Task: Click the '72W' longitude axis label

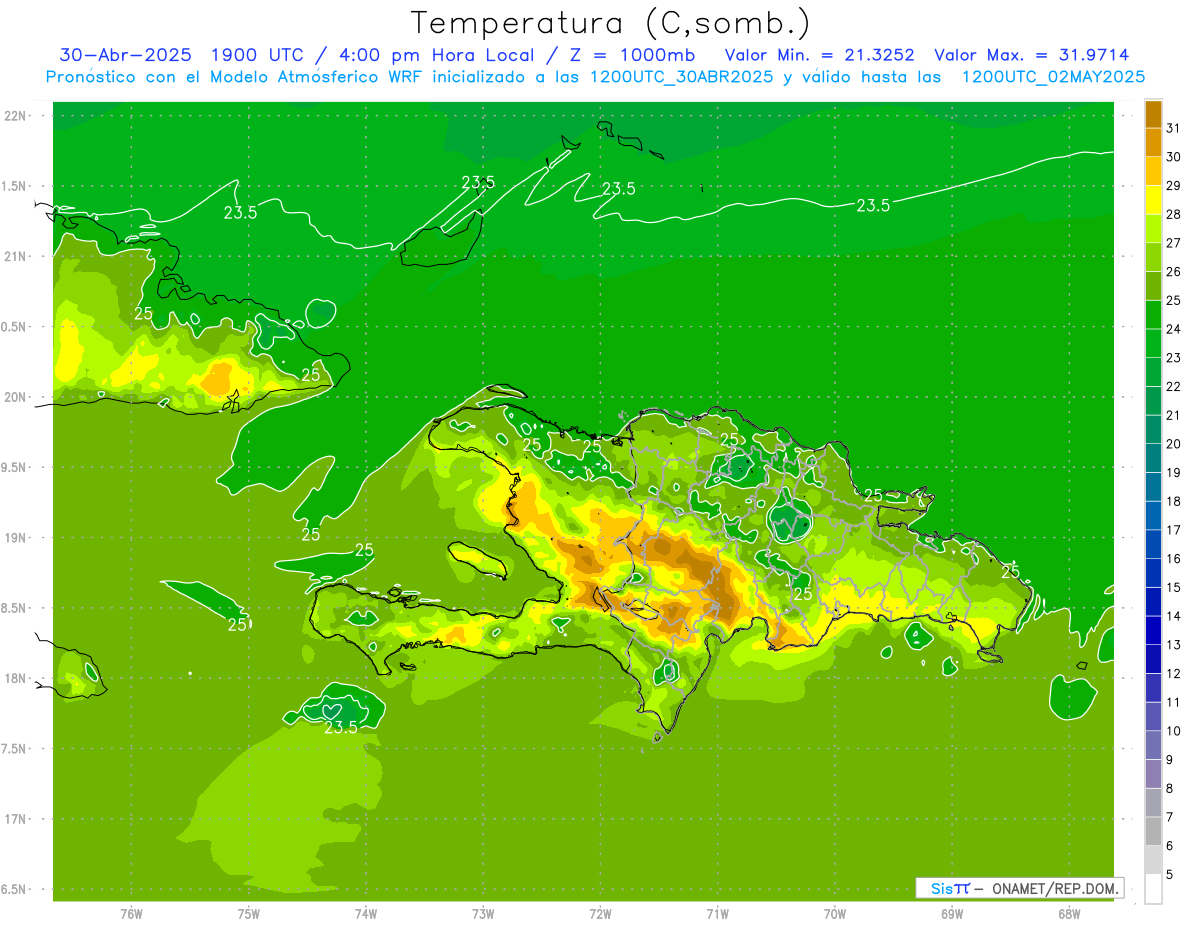Action: tap(600, 913)
